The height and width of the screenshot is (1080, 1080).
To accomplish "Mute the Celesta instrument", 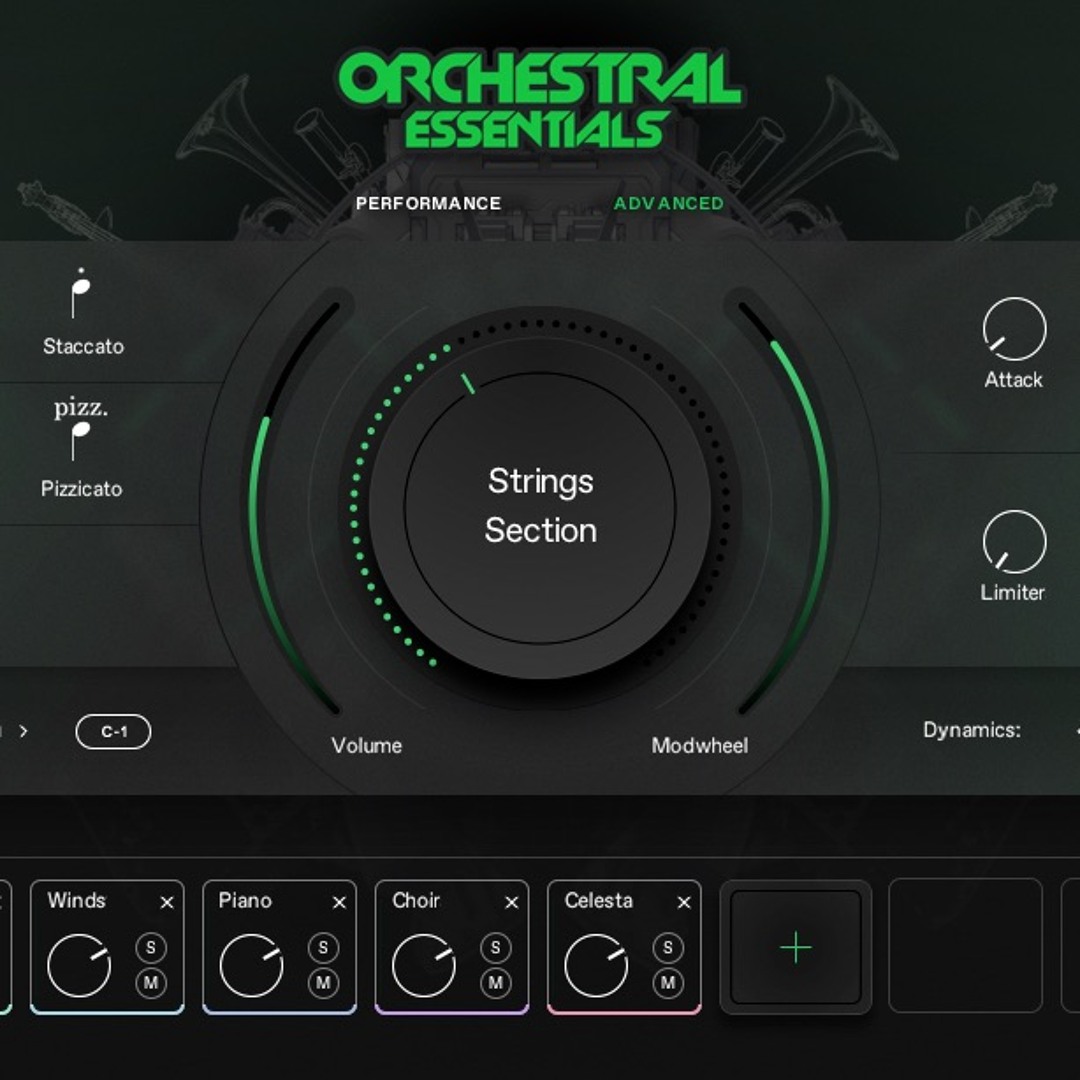I will point(667,983).
